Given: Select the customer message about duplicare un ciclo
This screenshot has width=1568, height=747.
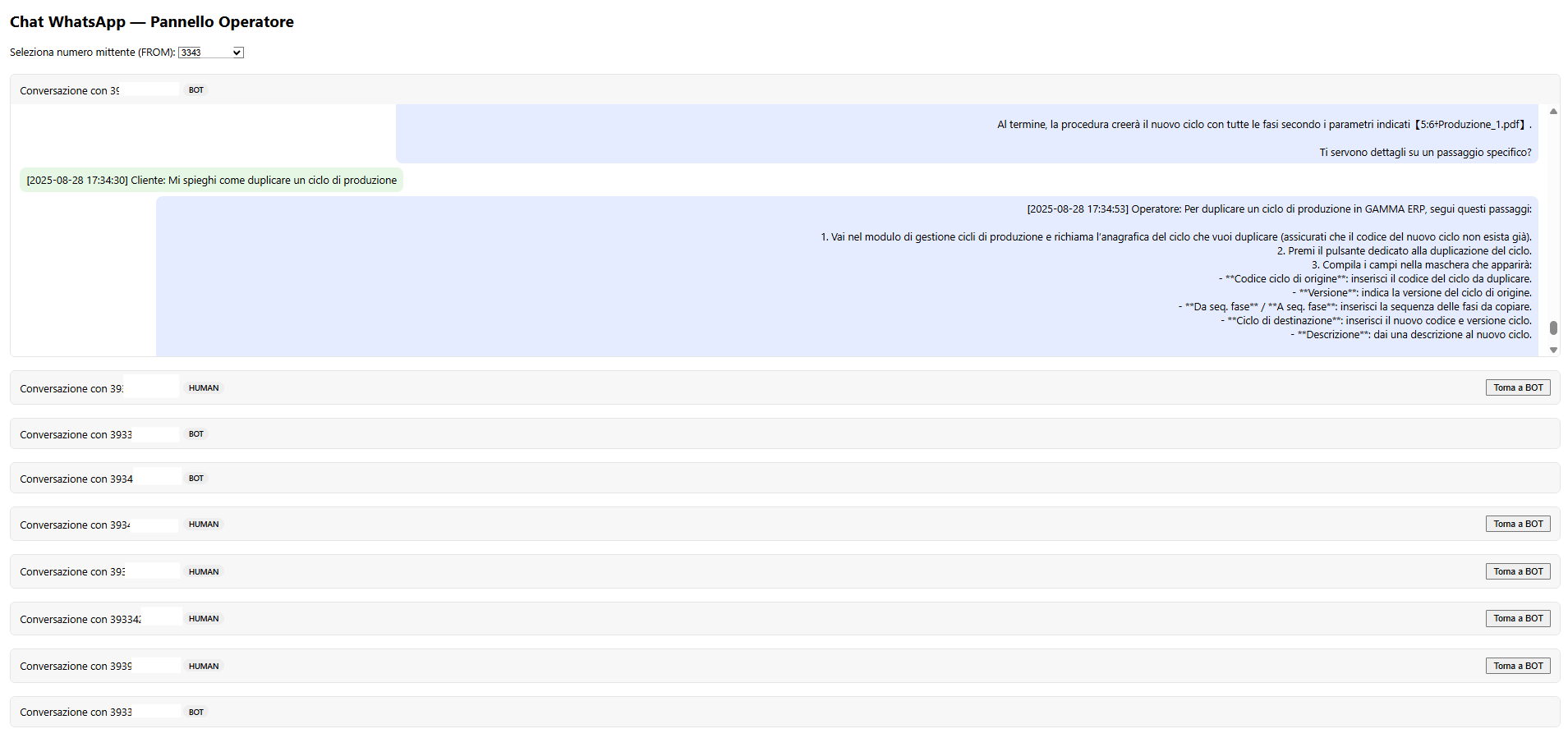Looking at the screenshot, I should click(x=211, y=181).
